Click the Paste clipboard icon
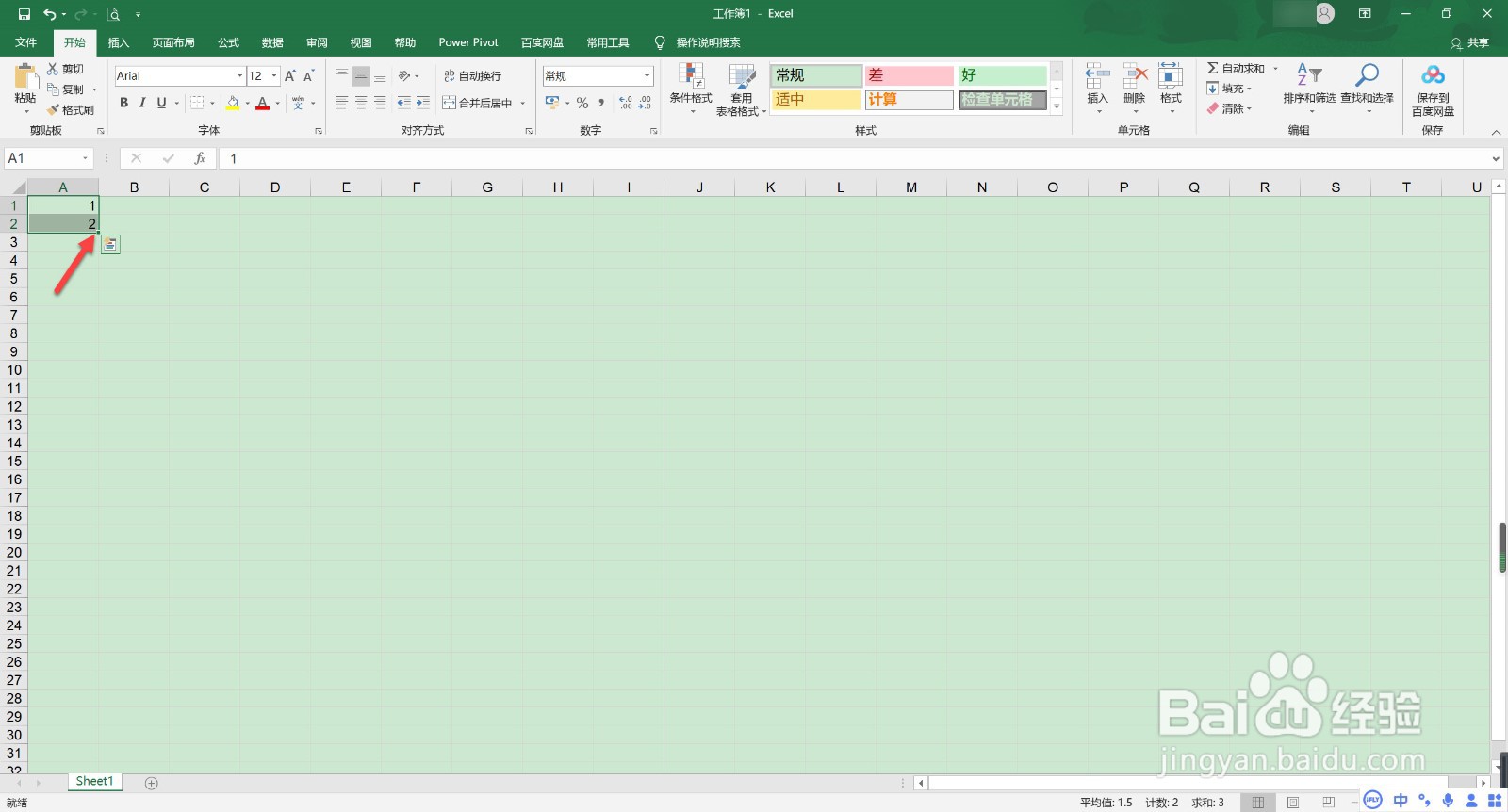1508x812 pixels. point(25,76)
